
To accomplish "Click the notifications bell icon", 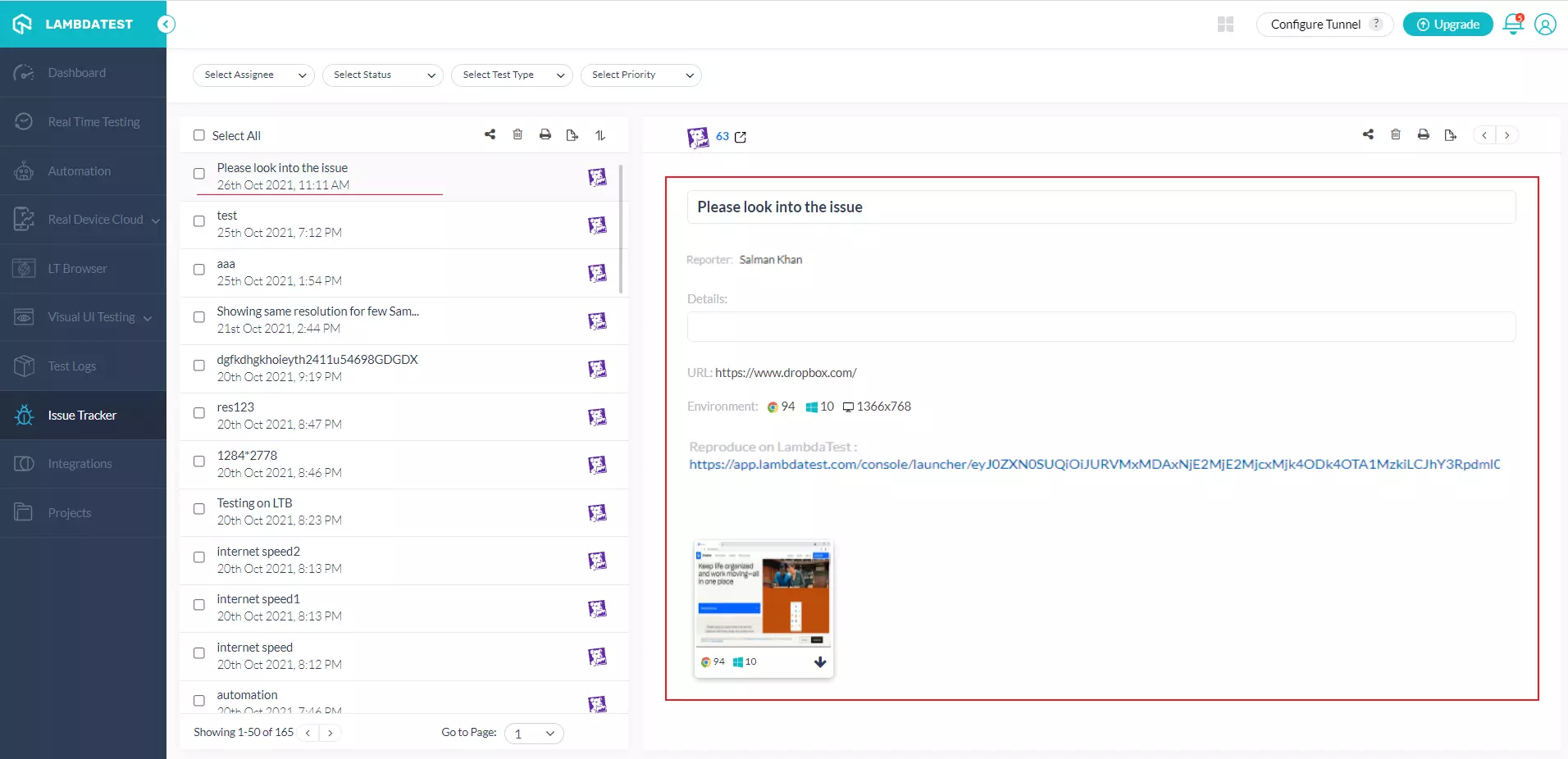I will tap(1513, 25).
